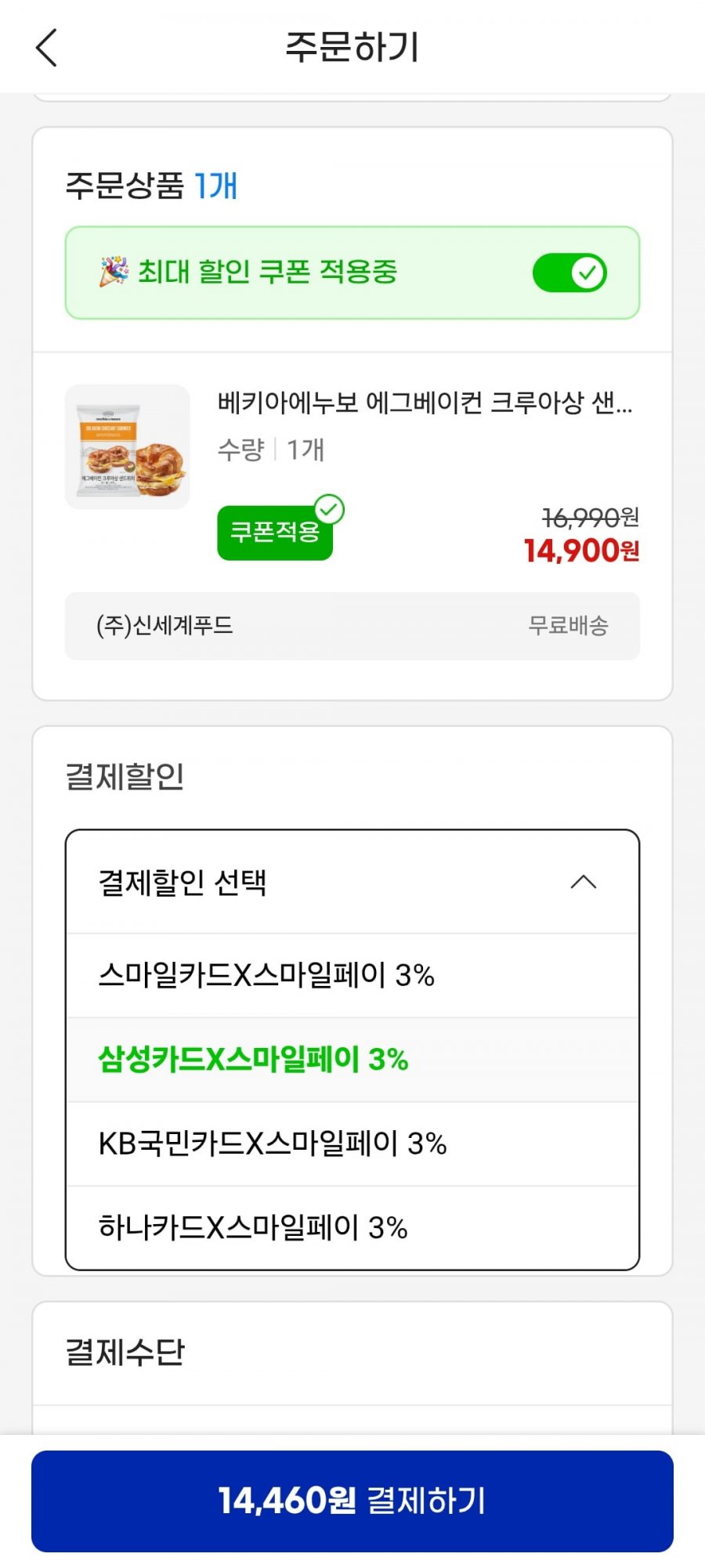
Task: Turn off the 최대 할인 쿠폰 적용중 switch
Action: (569, 273)
